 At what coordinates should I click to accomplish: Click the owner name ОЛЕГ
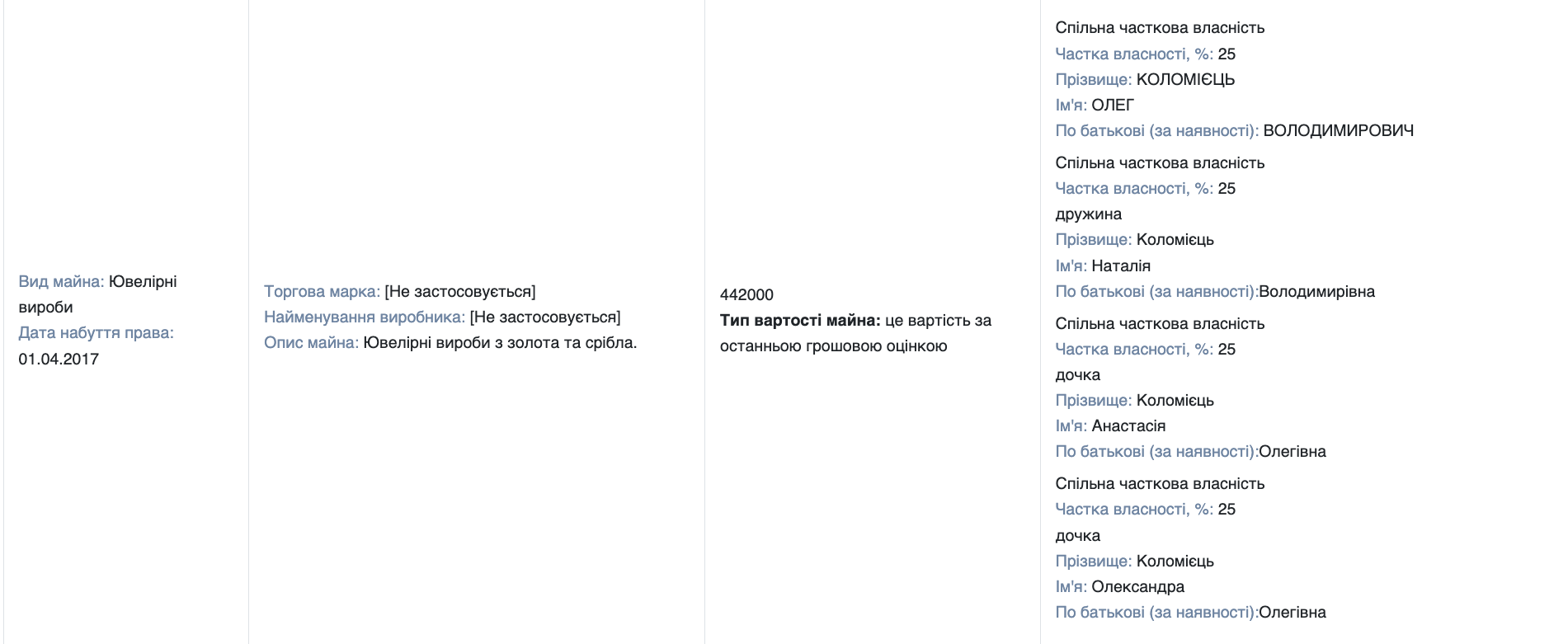(x=1113, y=106)
